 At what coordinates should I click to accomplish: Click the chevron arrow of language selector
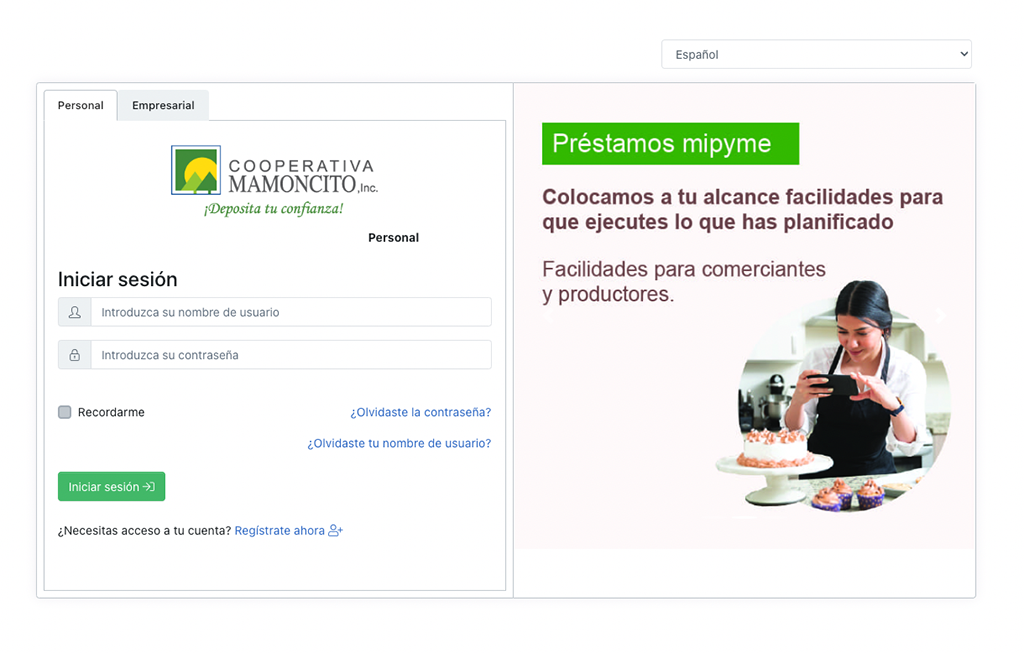point(963,55)
